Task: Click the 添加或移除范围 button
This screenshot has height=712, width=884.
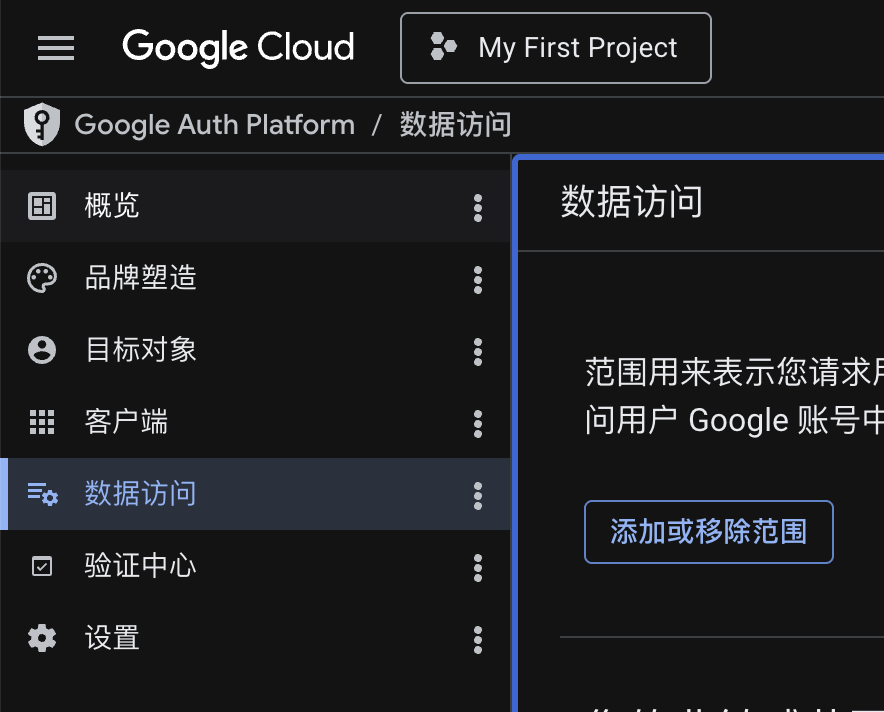Action: tap(708, 532)
